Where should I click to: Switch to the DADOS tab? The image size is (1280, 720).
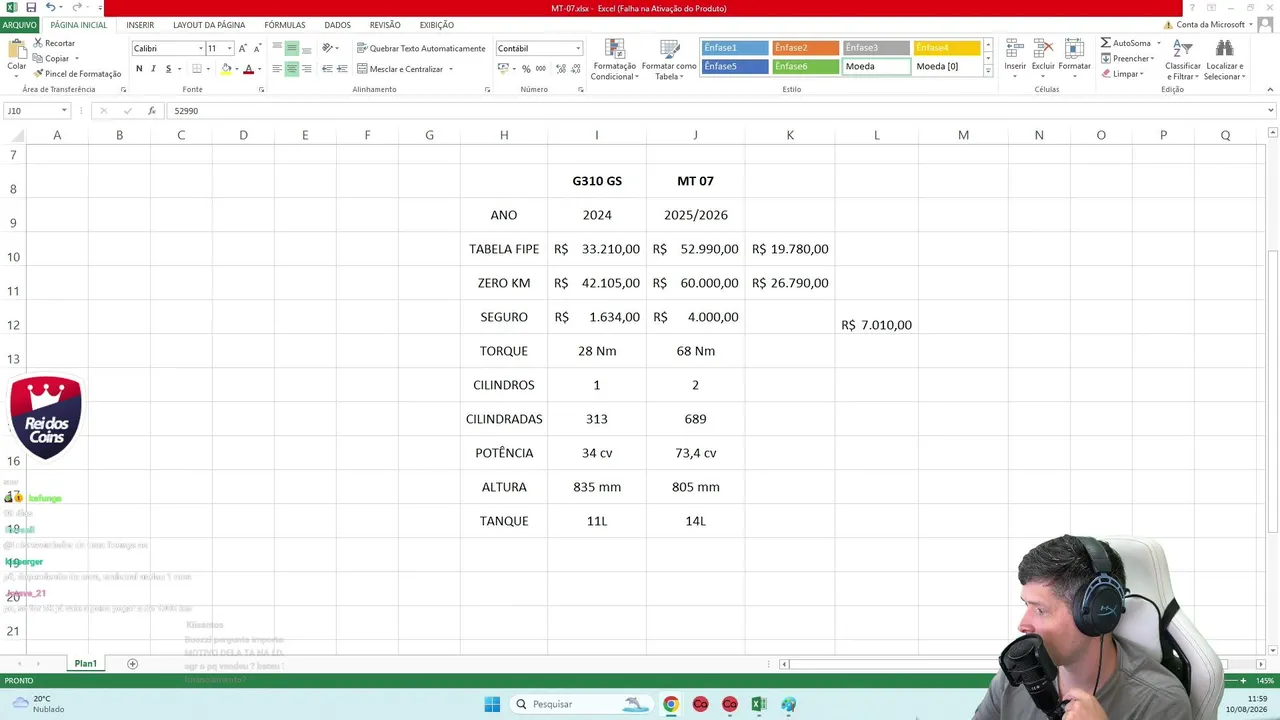[x=337, y=25]
